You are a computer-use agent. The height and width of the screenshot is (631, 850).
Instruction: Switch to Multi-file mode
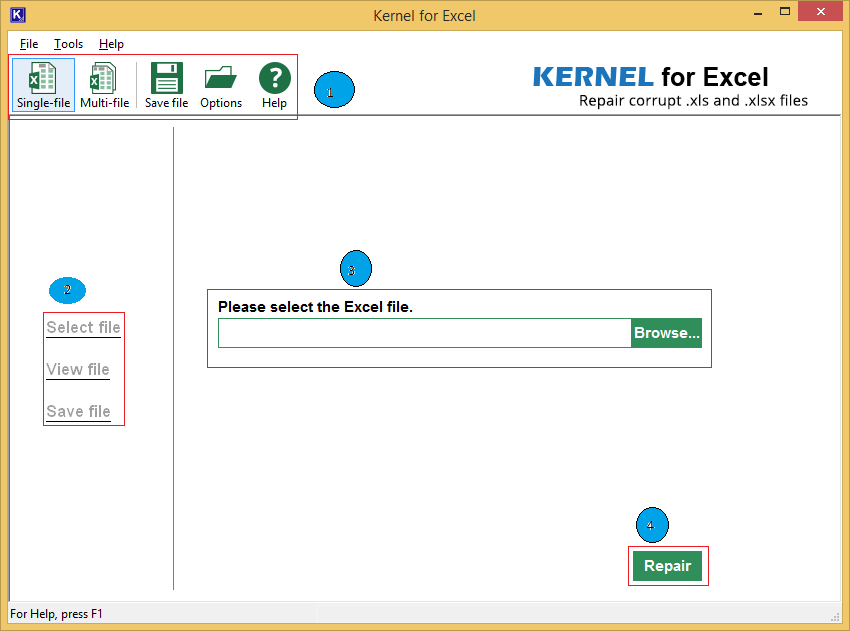[x=104, y=85]
